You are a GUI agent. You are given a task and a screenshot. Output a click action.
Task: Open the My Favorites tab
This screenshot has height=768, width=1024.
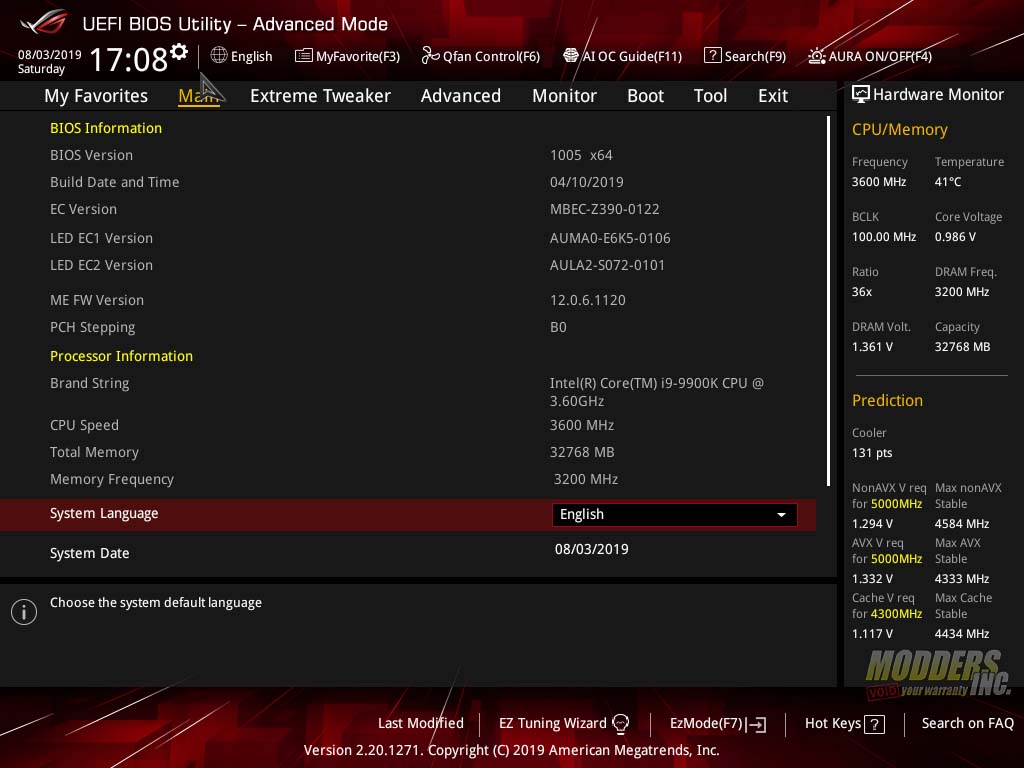pyautogui.click(x=96, y=96)
